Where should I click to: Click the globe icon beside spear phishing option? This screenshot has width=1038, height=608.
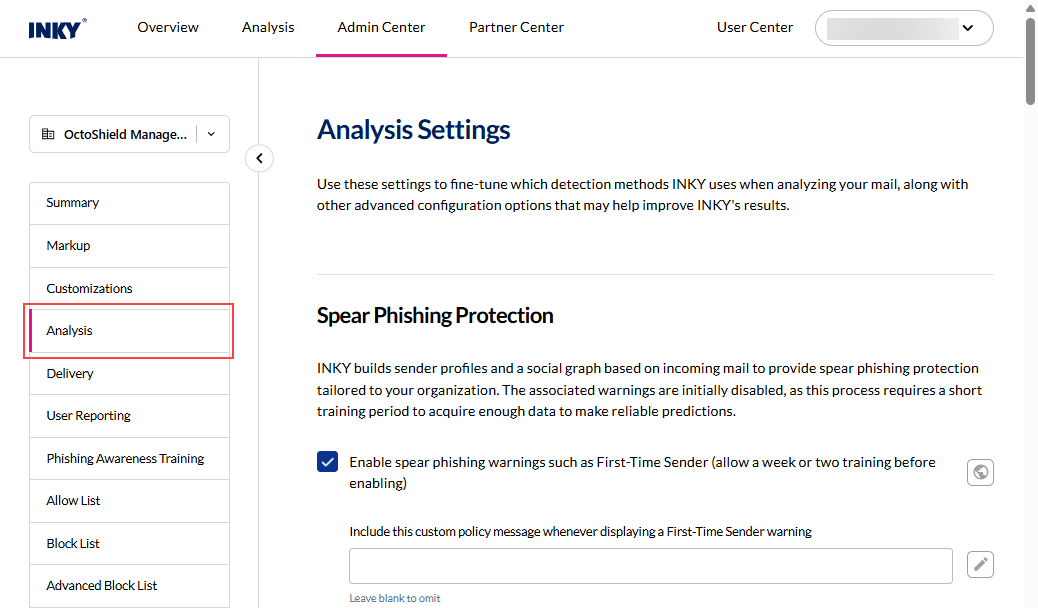[981, 472]
